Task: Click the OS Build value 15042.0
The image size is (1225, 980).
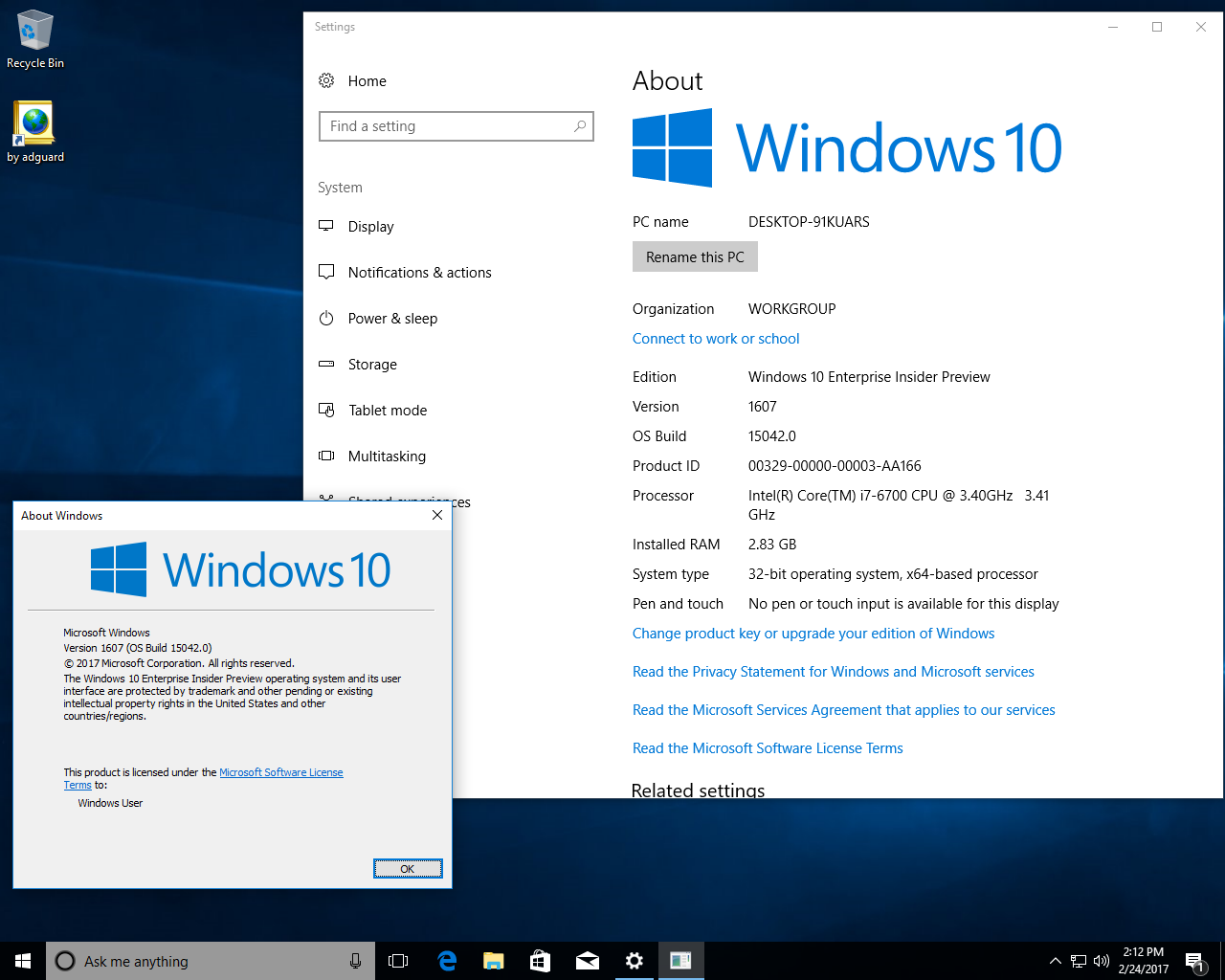Action: (x=772, y=435)
